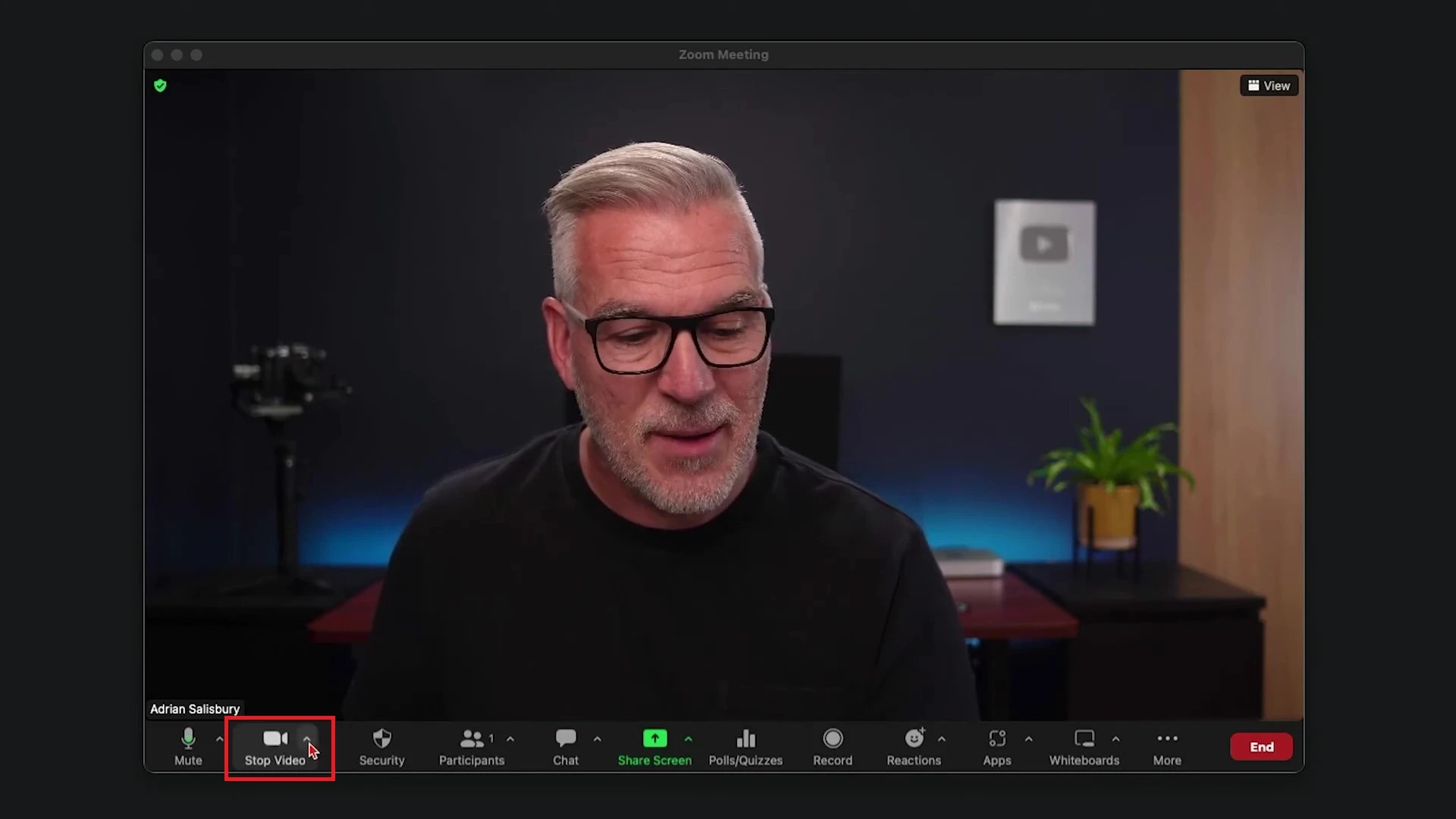Open Polls/Quizzes

pyautogui.click(x=745, y=747)
